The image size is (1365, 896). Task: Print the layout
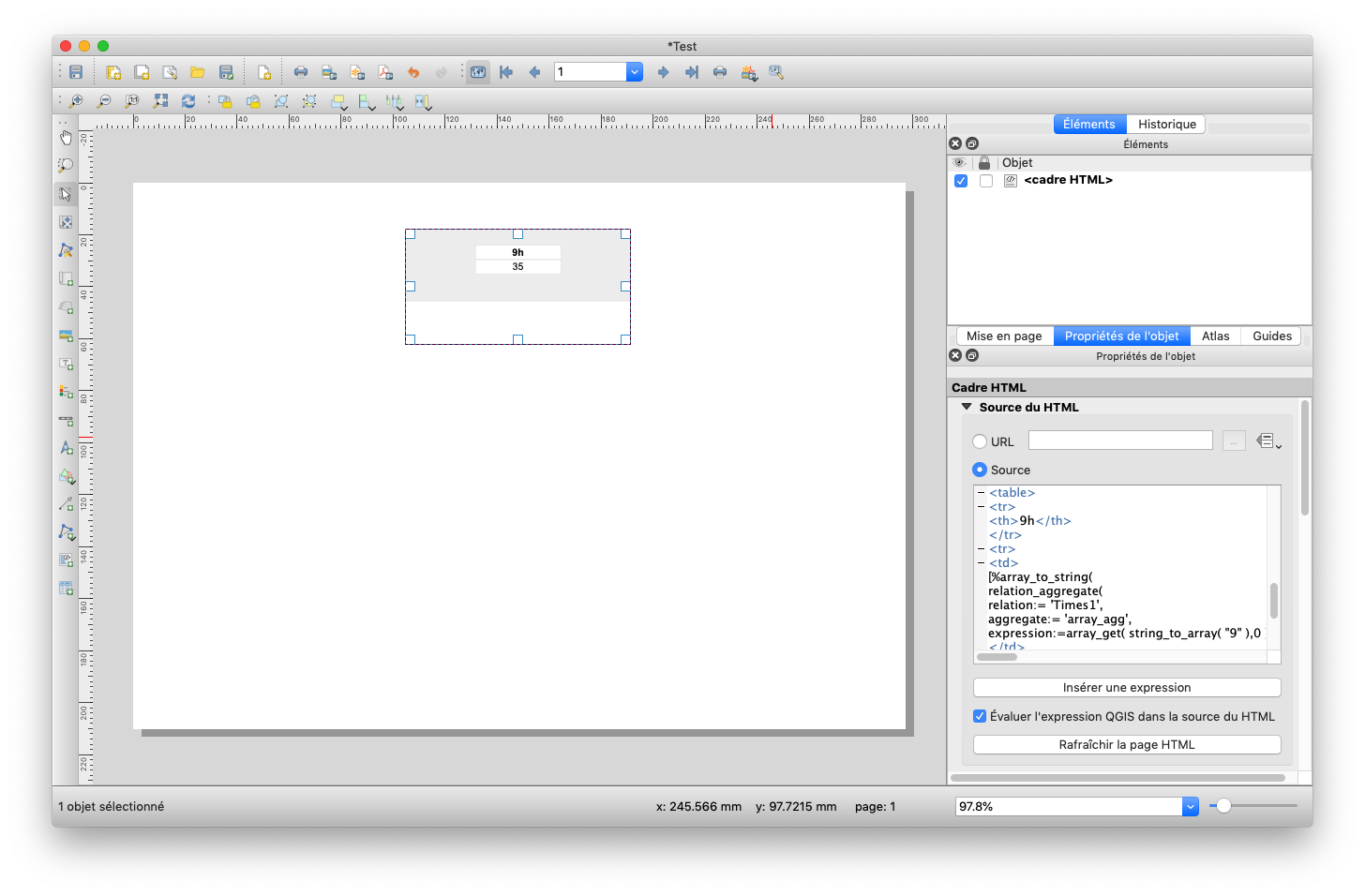point(301,72)
